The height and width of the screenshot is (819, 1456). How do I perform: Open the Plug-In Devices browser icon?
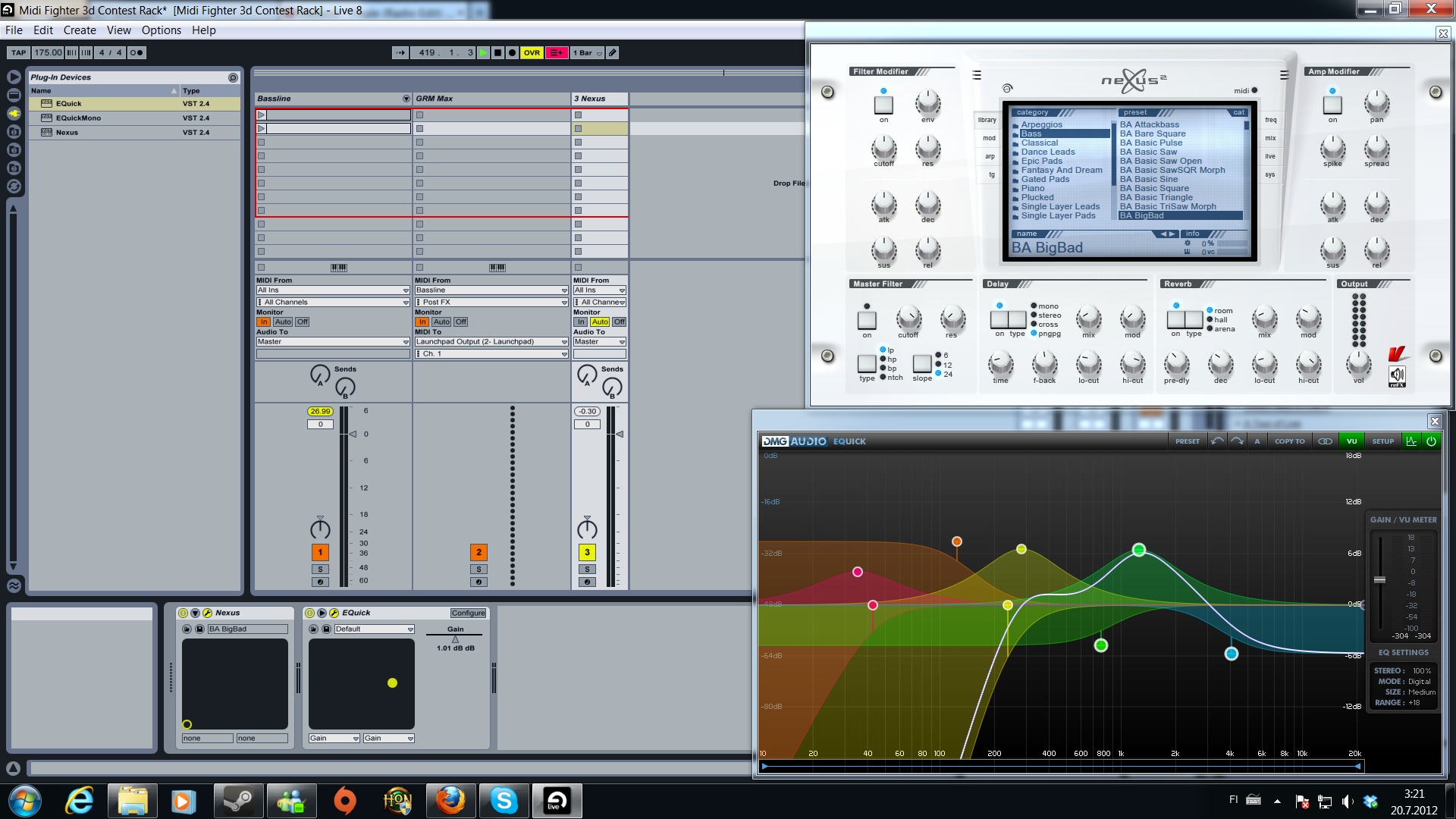point(14,114)
